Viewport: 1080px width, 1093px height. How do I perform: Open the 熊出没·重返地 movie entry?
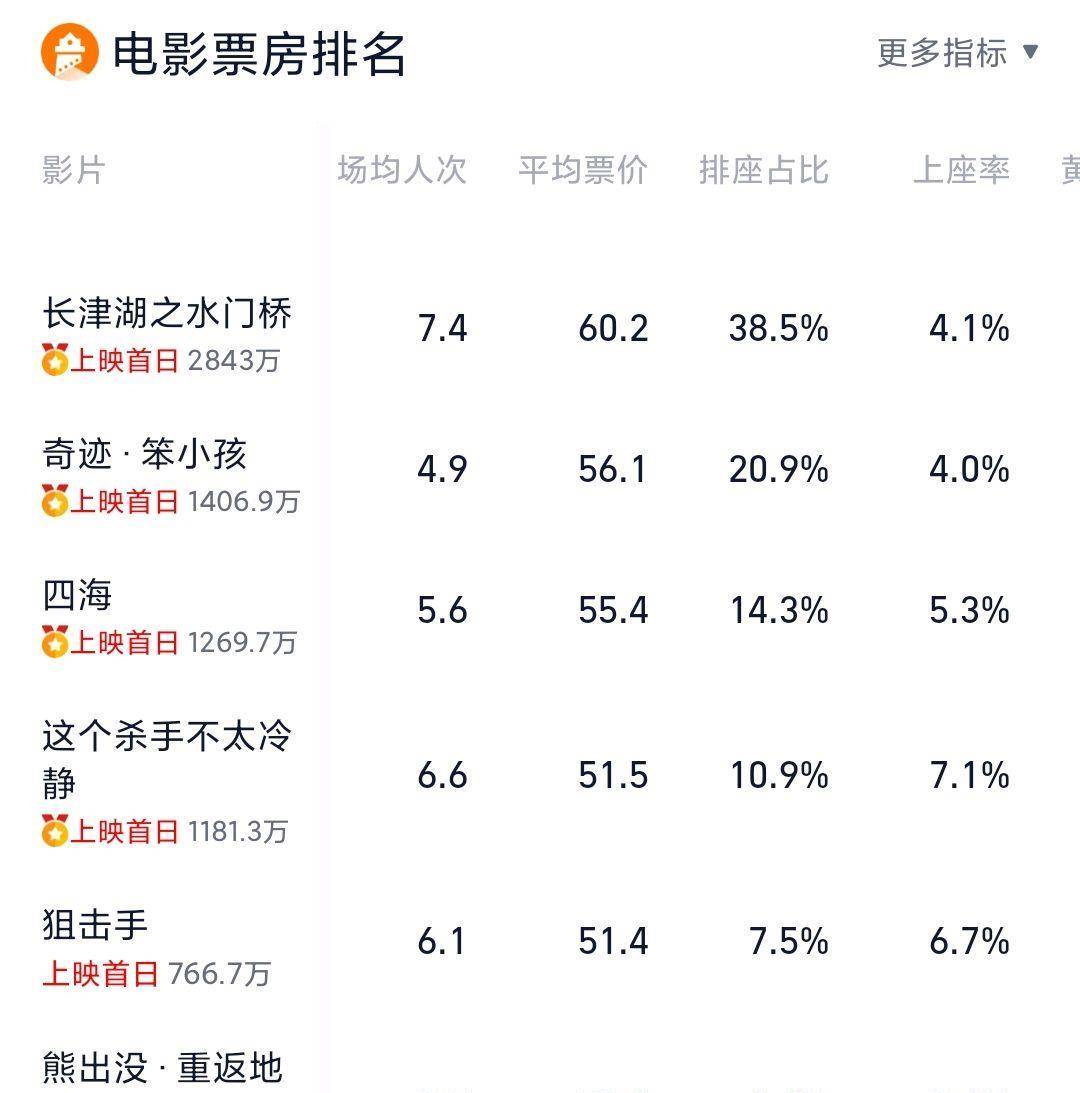tap(162, 1068)
